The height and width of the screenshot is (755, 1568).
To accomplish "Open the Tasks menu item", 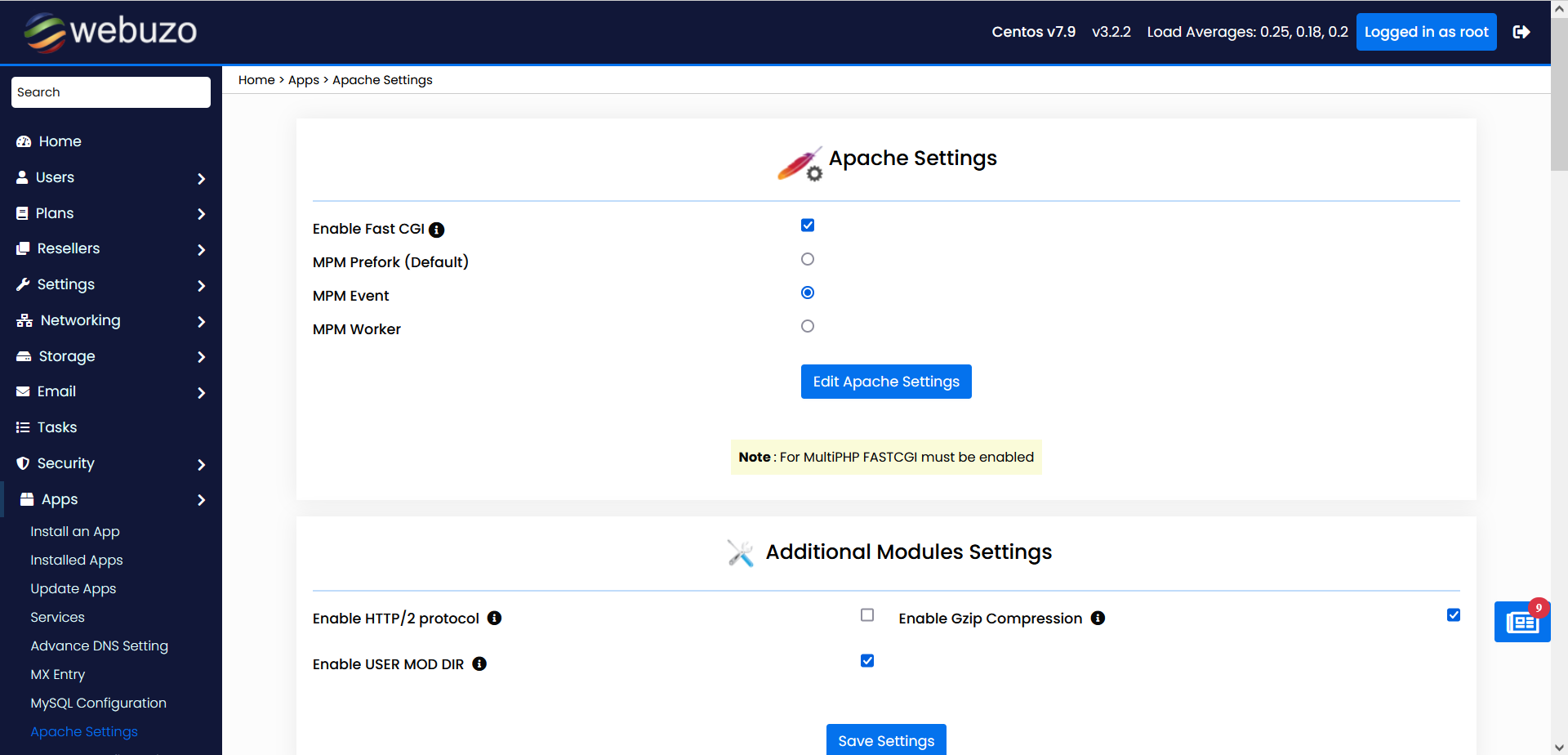I will [57, 427].
